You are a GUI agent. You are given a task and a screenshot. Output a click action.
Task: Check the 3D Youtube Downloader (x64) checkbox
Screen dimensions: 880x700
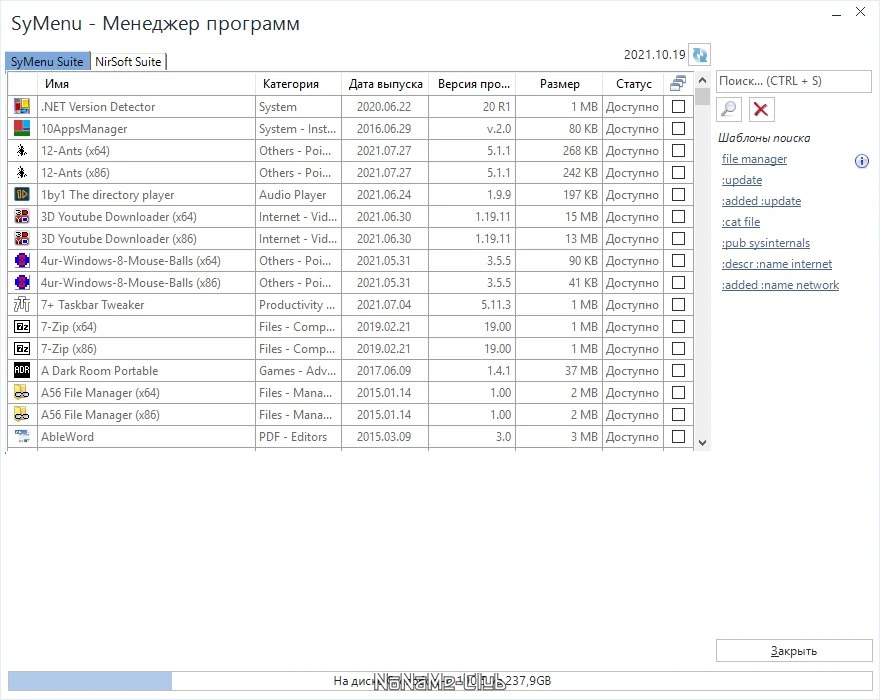pyautogui.click(x=678, y=216)
